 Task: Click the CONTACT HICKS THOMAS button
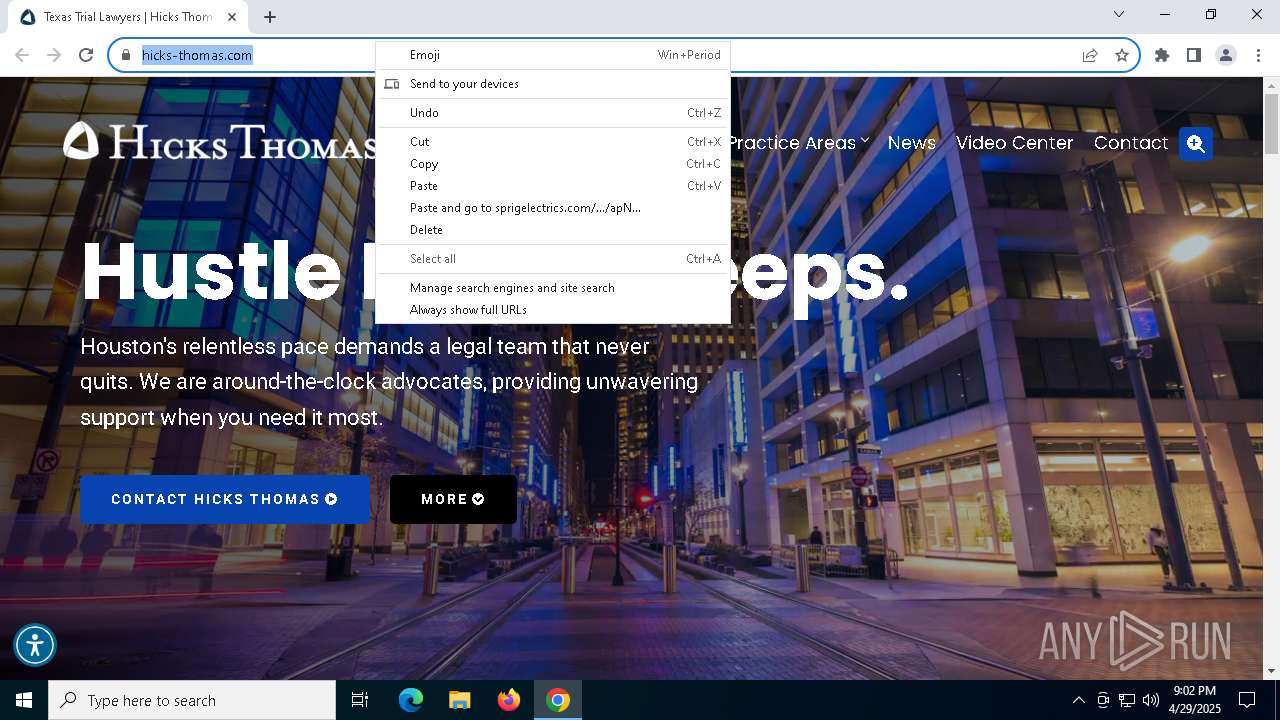pos(225,499)
